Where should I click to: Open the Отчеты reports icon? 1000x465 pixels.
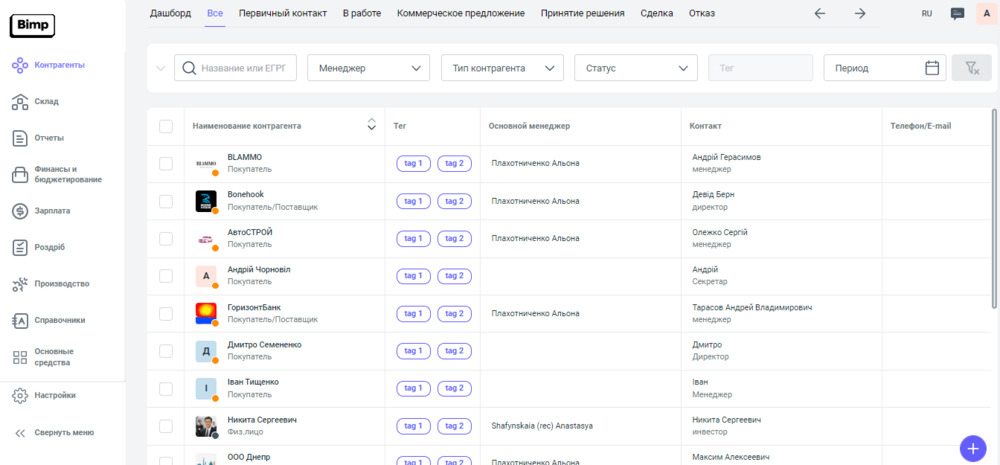pos(19,138)
